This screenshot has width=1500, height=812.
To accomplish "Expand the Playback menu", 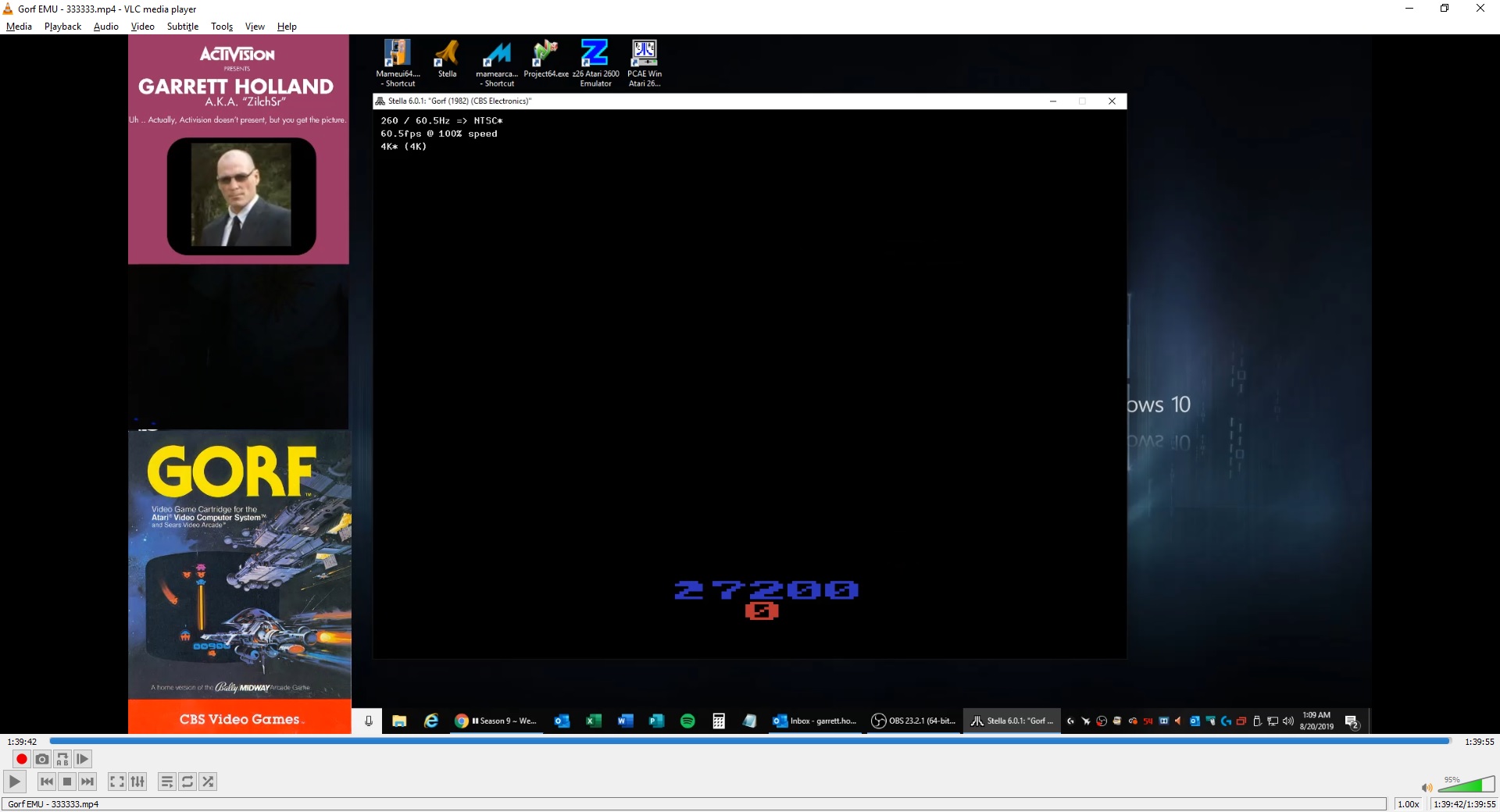I will click(x=62, y=27).
